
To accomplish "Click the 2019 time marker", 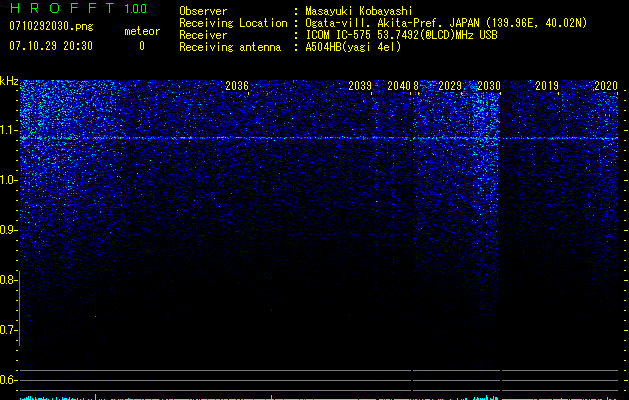I will [x=547, y=86].
